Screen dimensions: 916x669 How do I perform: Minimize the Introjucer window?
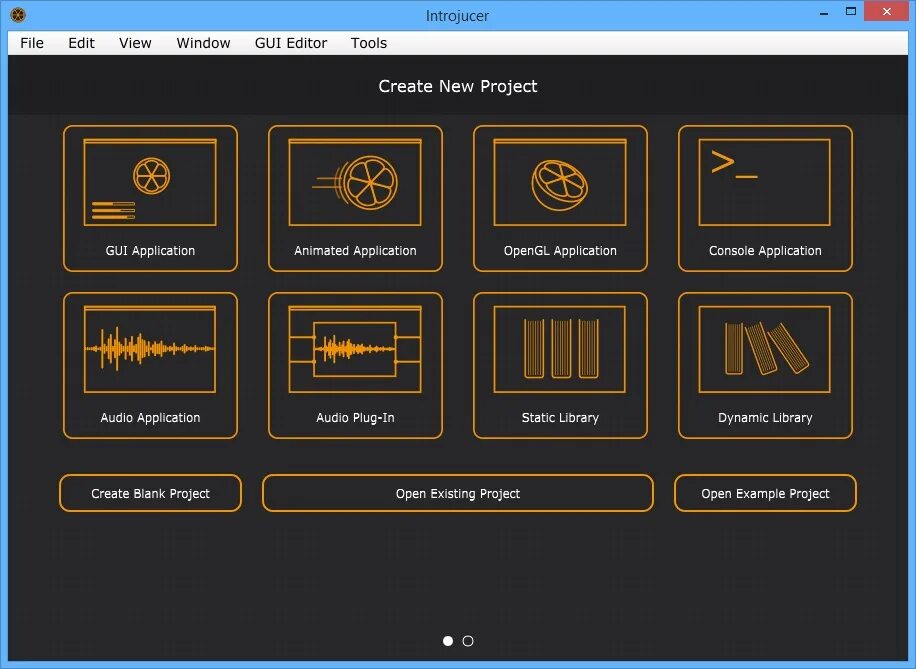824,12
